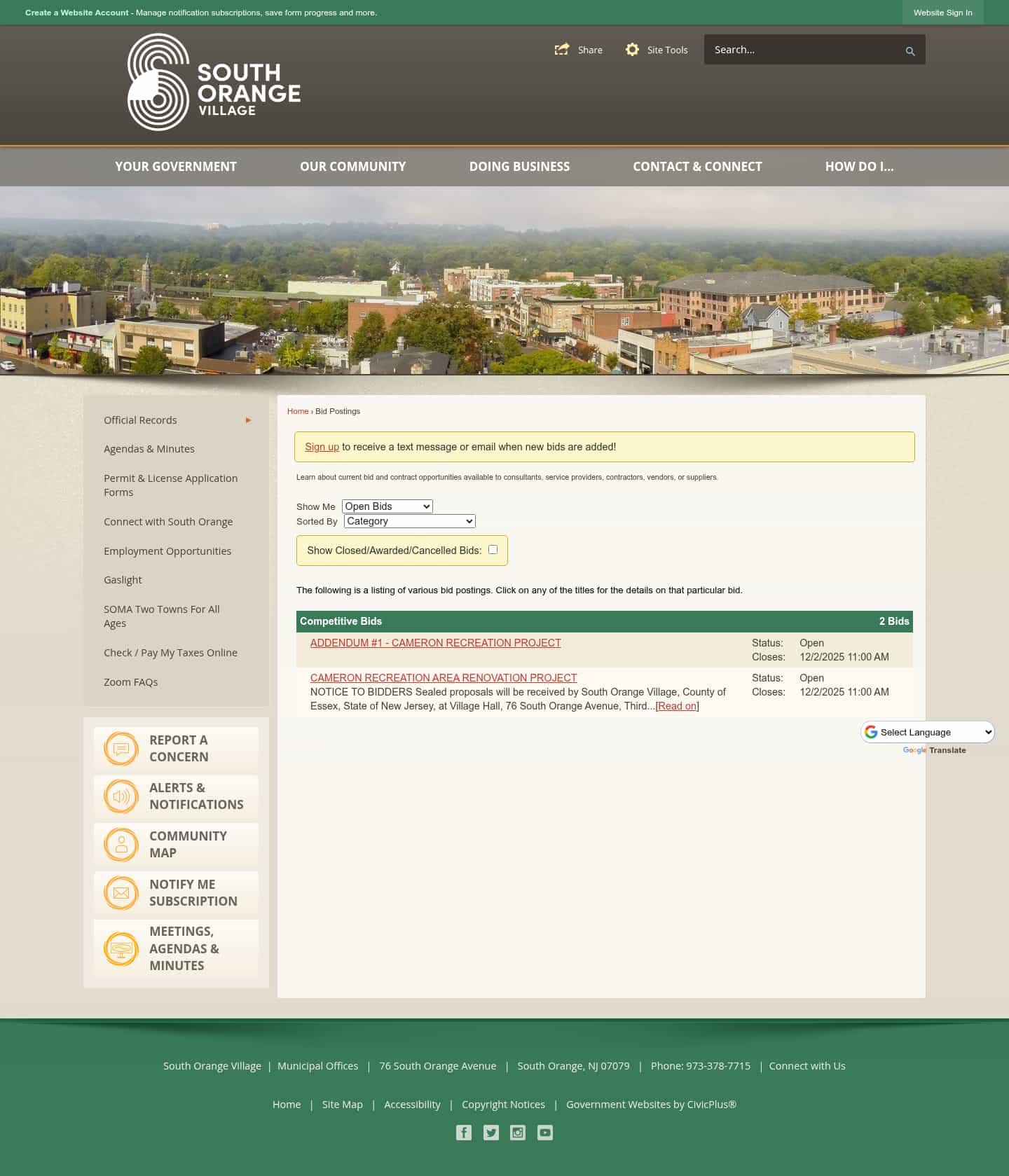Image resolution: width=1009 pixels, height=1176 pixels.
Task: Open Government Websites by CivicPlus link
Action: point(651,1105)
